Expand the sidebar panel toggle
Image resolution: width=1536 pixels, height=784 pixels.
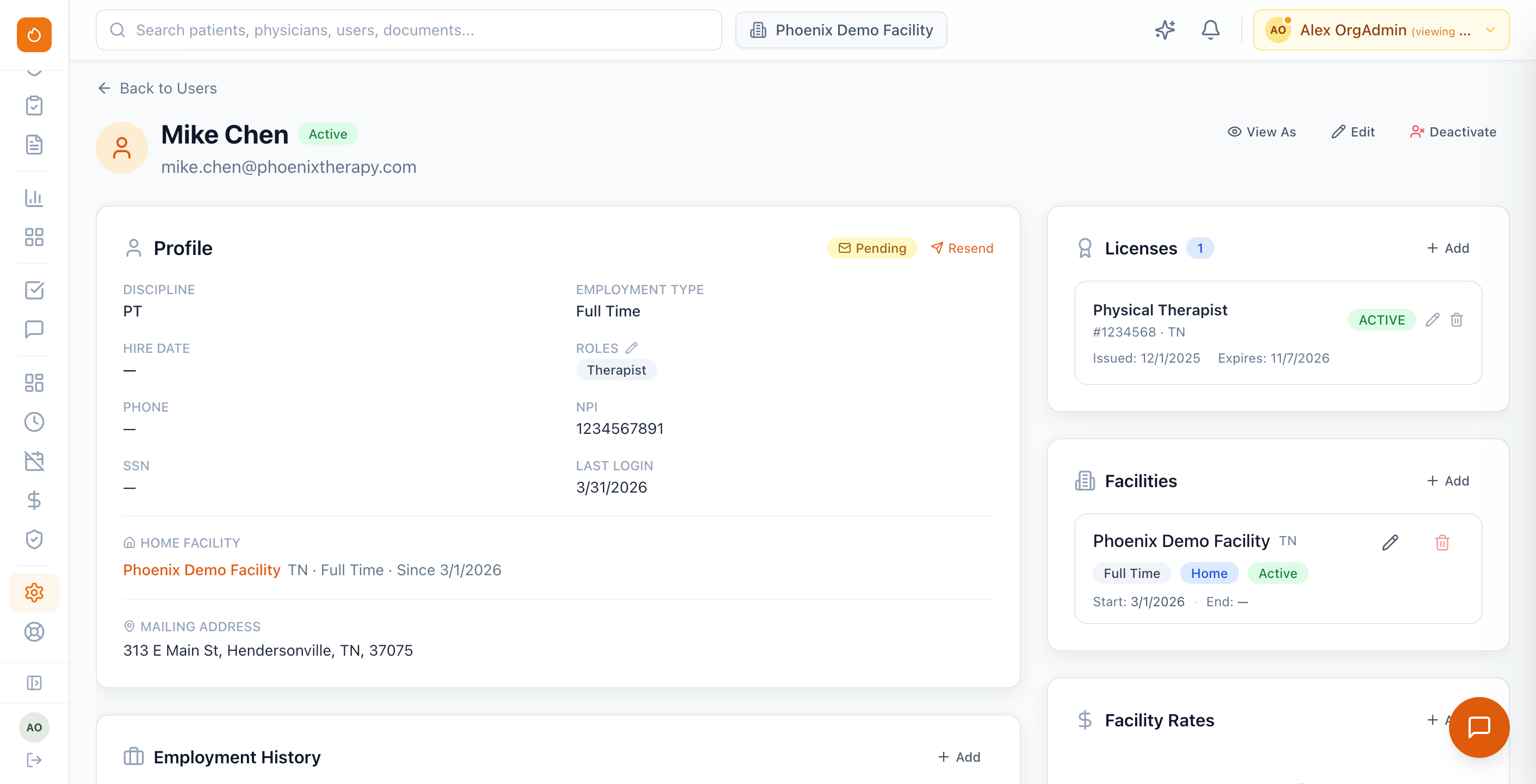[x=34, y=683]
